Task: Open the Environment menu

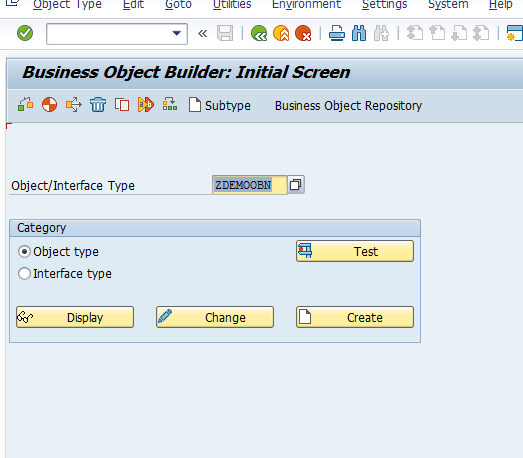Action: point(307,5)
